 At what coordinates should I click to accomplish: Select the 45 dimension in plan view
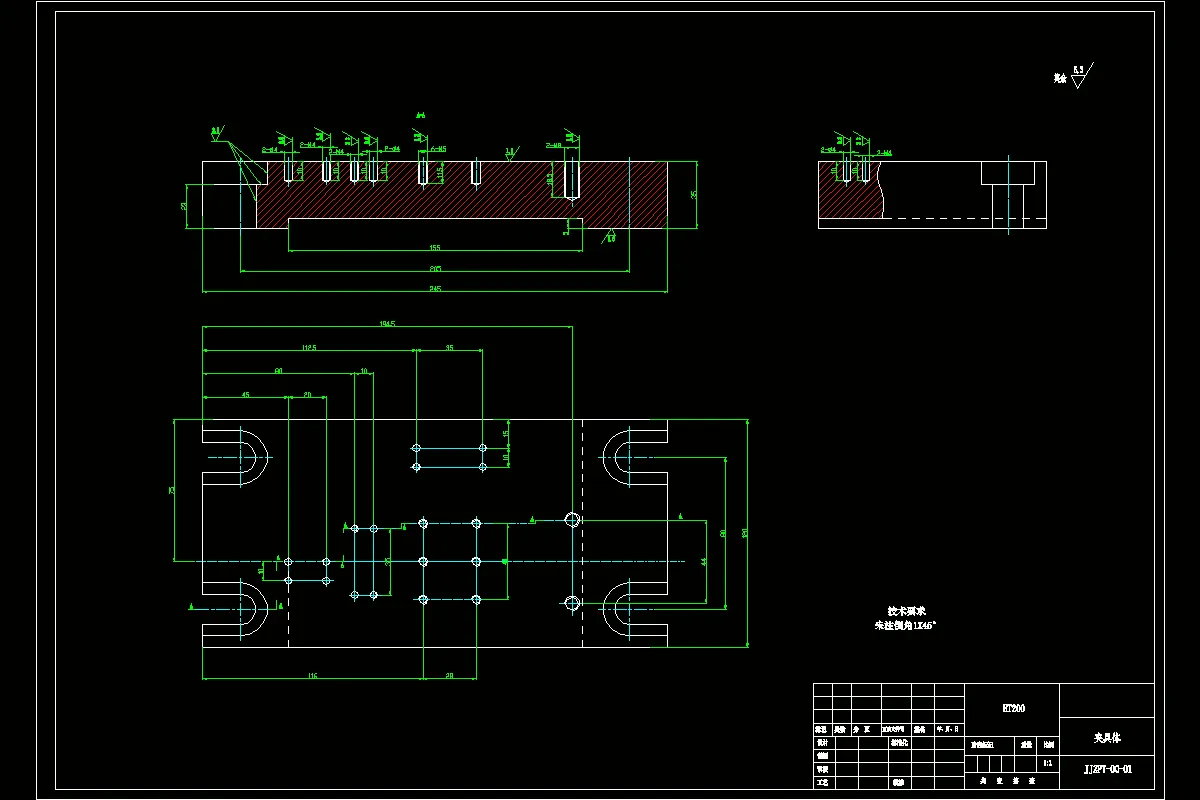click(245, 395)
